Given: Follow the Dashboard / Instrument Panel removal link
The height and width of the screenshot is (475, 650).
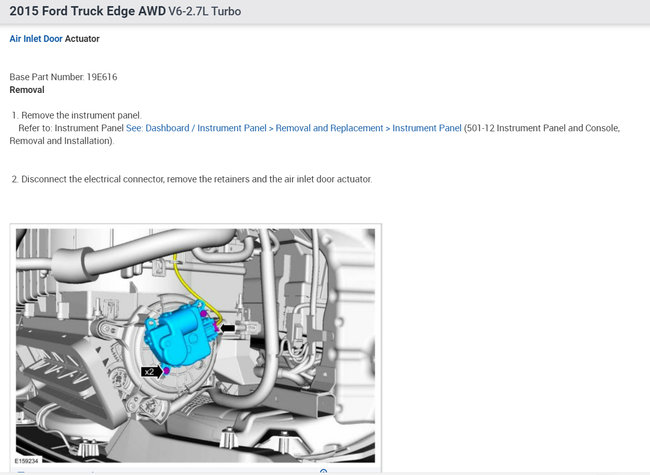Looking at the screenshot, I should [293, 128].
